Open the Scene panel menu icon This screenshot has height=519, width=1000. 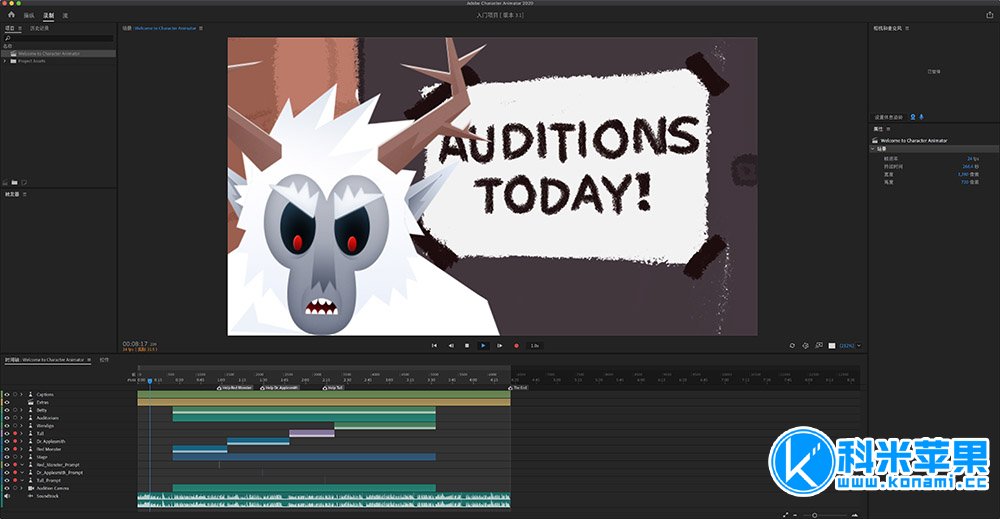[x=202, y=28]
